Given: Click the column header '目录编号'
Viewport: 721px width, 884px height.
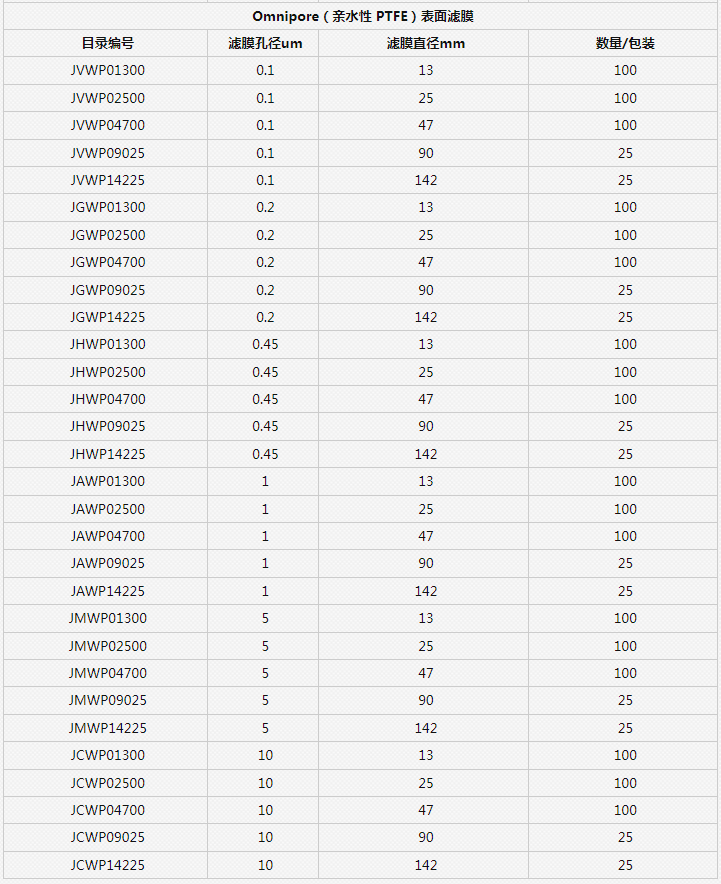Looking at the screenshot, I should (x=108, y=43).
